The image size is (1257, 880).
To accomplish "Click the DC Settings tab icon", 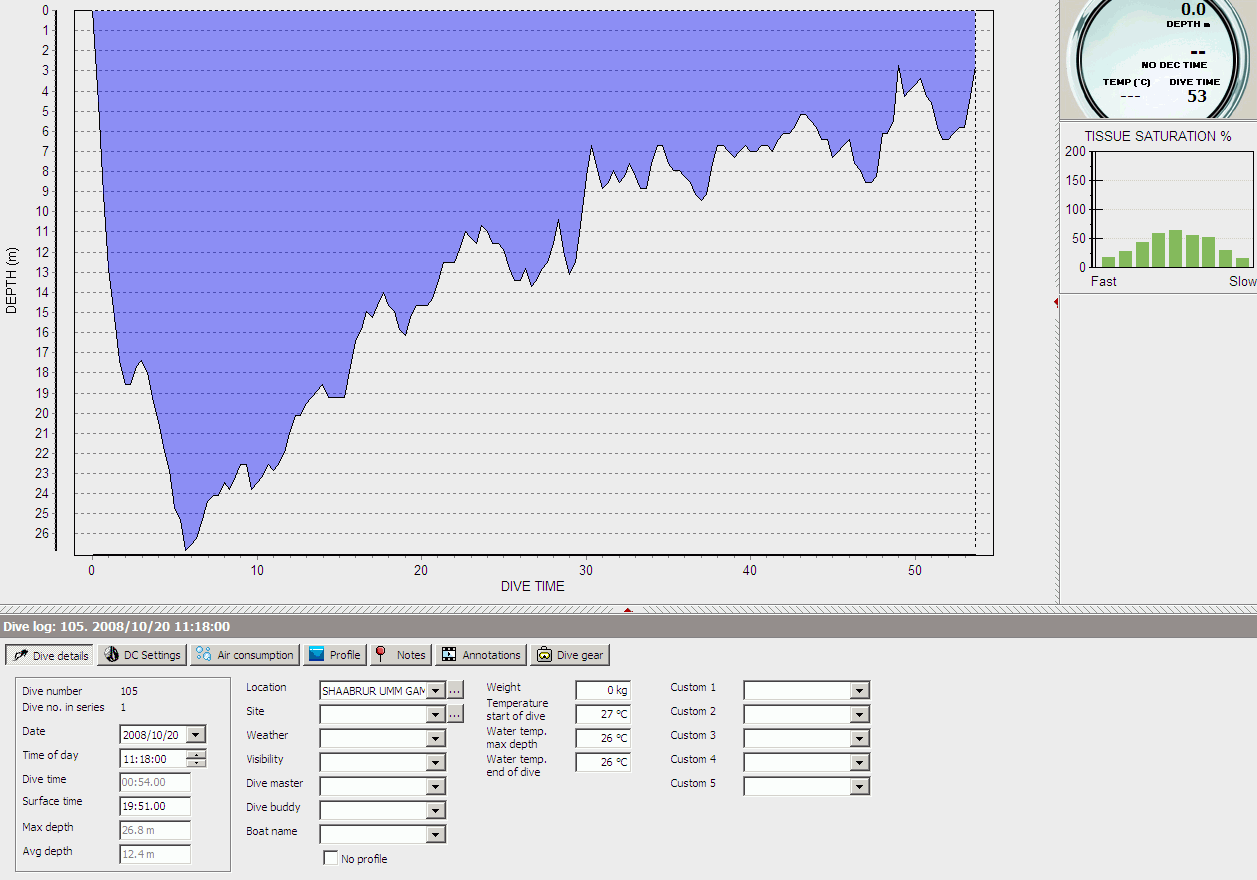I will 111,655.
